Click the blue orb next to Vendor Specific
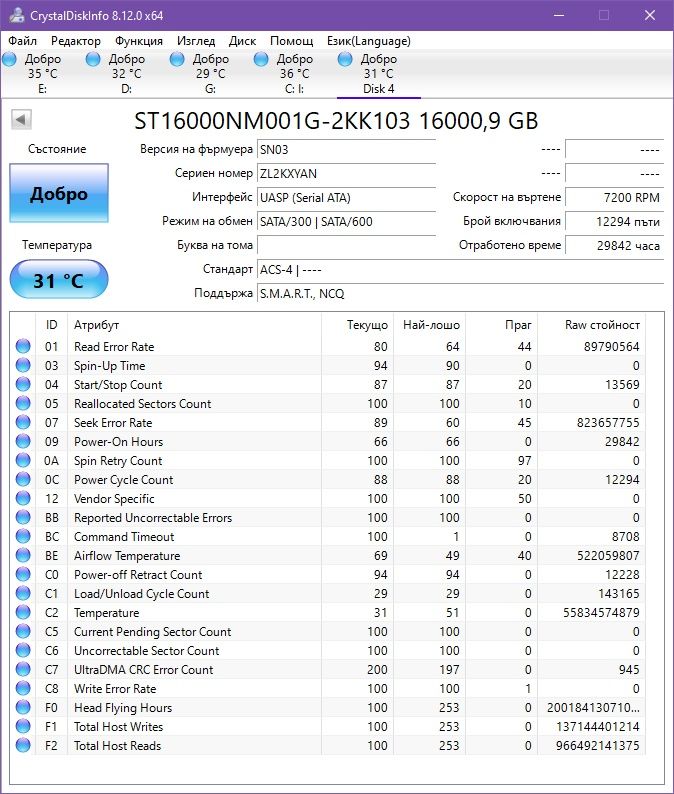The height and width of the screenshot is (794, 674). click(x=23, y=498)
